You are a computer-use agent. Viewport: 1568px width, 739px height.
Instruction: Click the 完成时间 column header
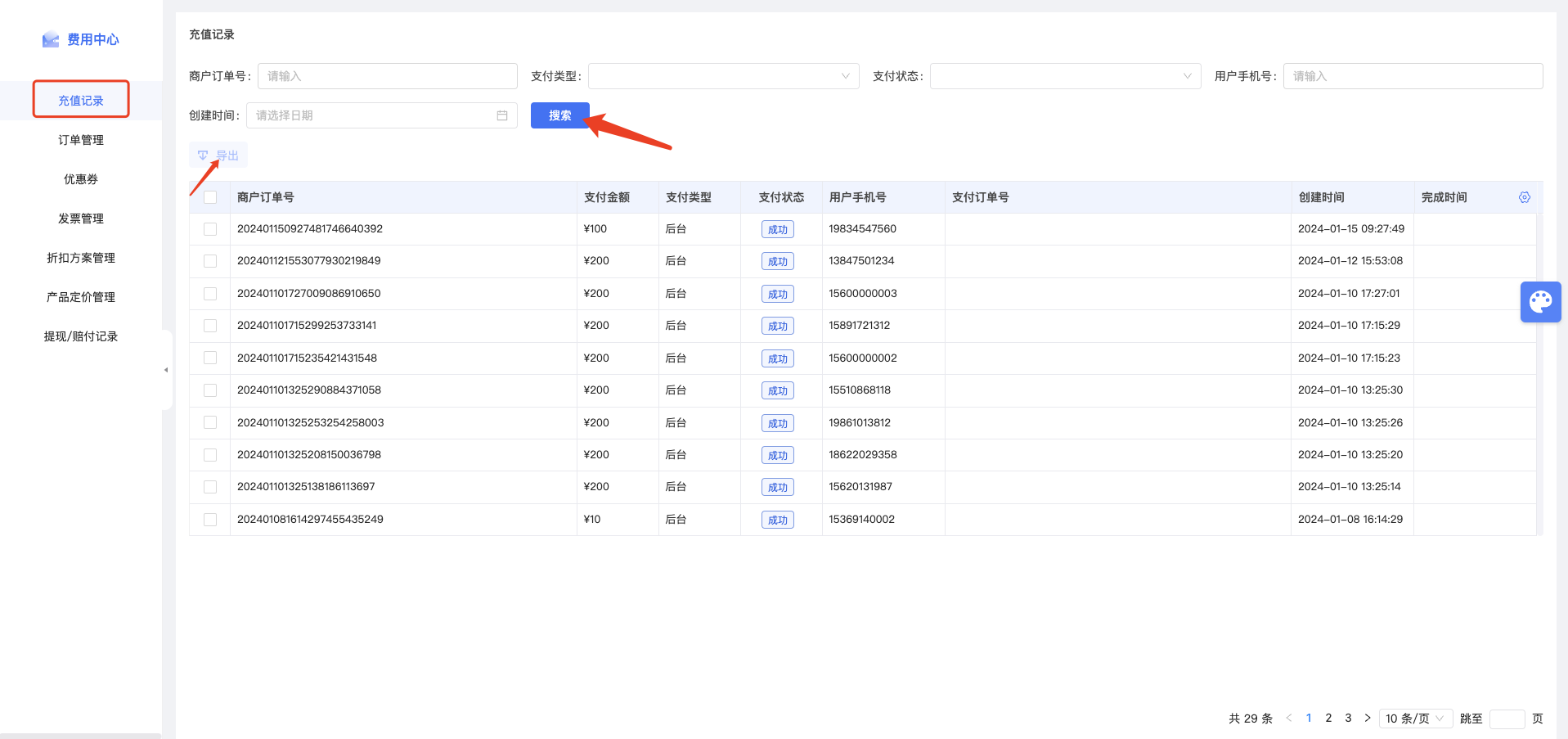pyautogui.click(x=1444, y=197)
